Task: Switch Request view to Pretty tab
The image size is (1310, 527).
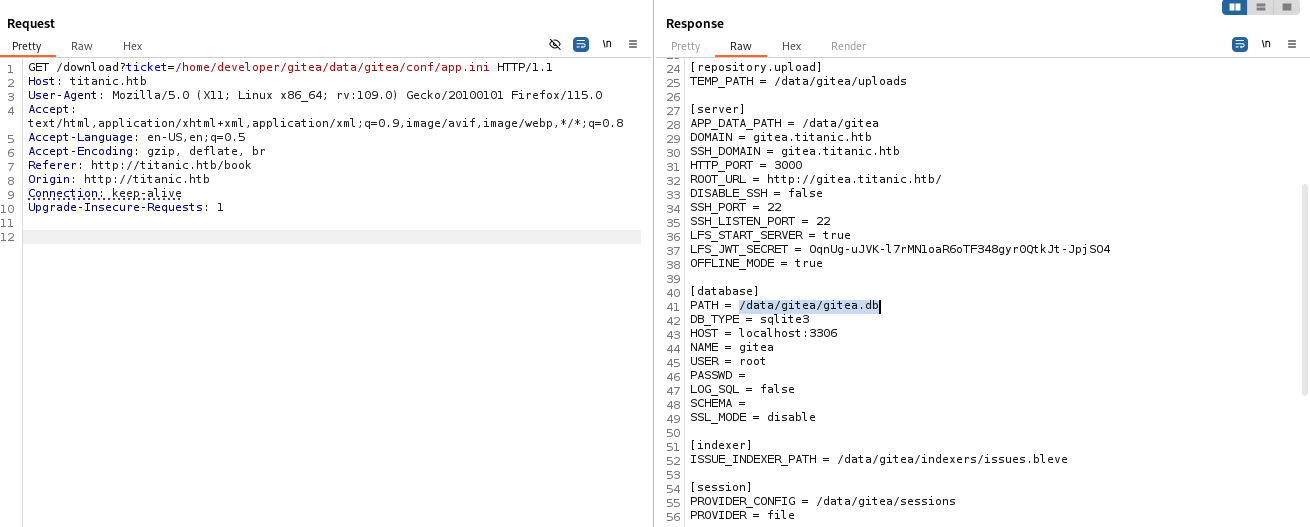Action: (27, 46)
